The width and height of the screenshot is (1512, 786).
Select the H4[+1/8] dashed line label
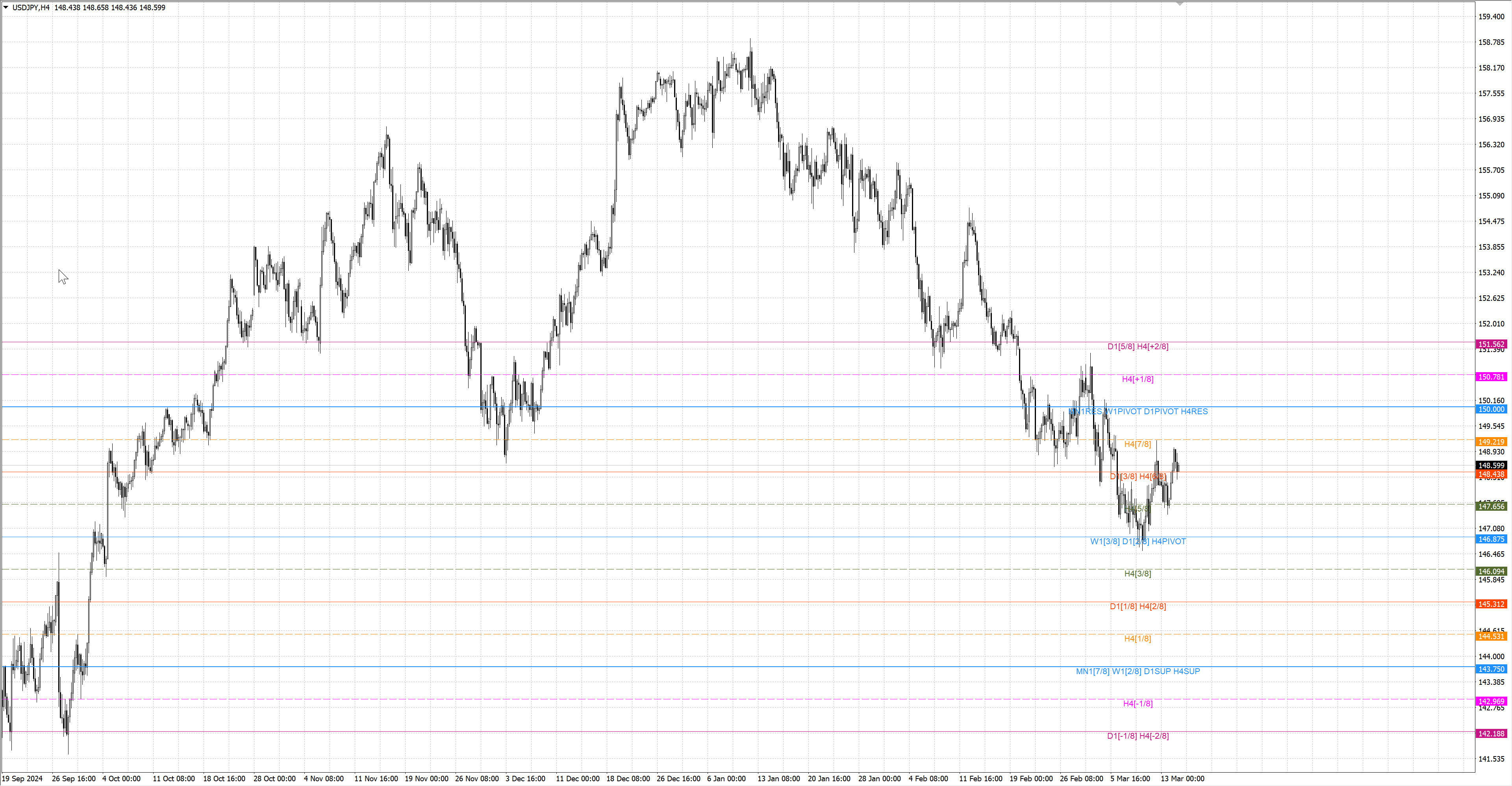click(1138, 379)
